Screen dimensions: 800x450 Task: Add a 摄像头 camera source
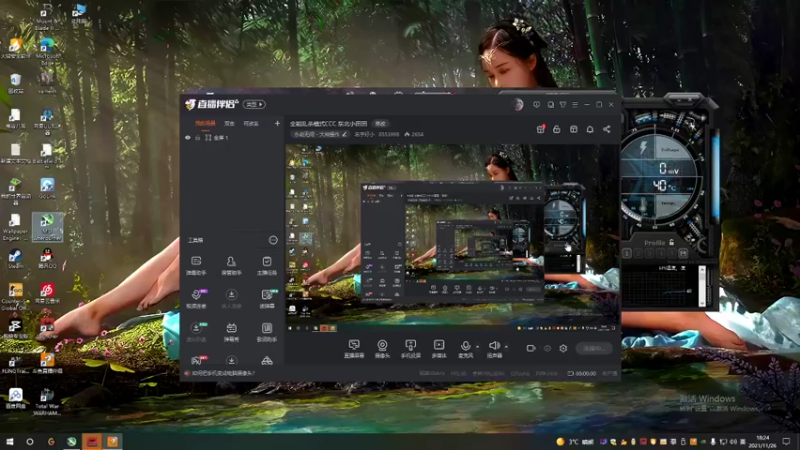pyautogui.click(x=382, y=349)
